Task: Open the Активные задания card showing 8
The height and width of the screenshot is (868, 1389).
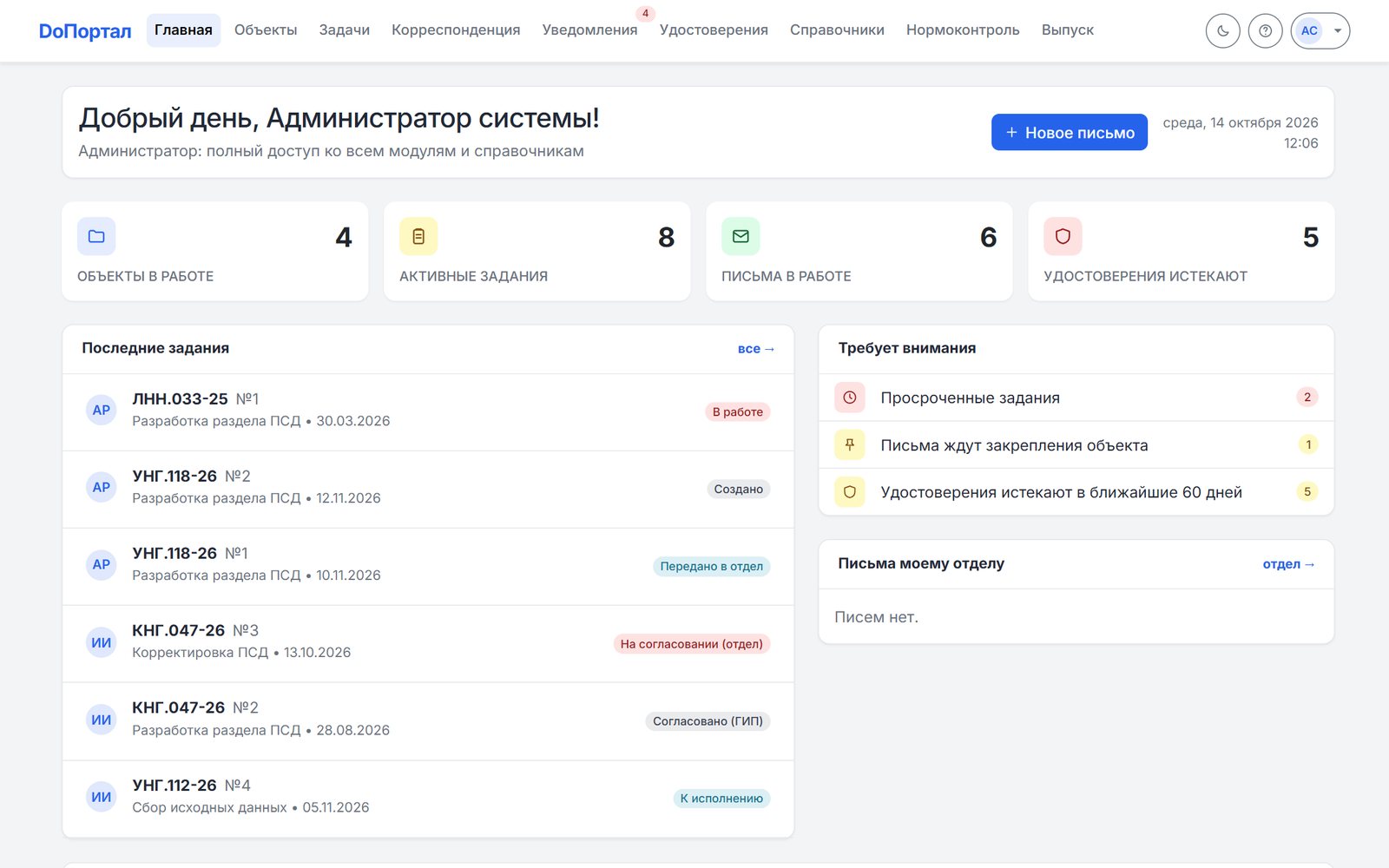Action: click(537, 252)
